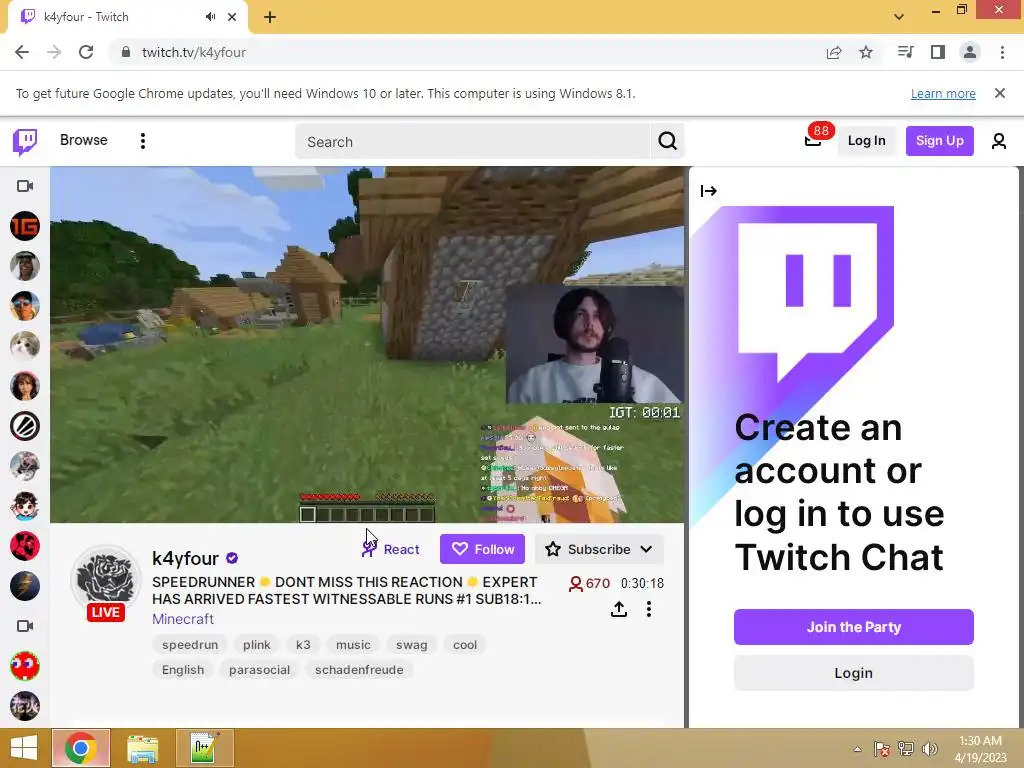Open the media control icon in toolbar
The height and width of the screenshot is (768, 1024).
(x=905, y=52)
